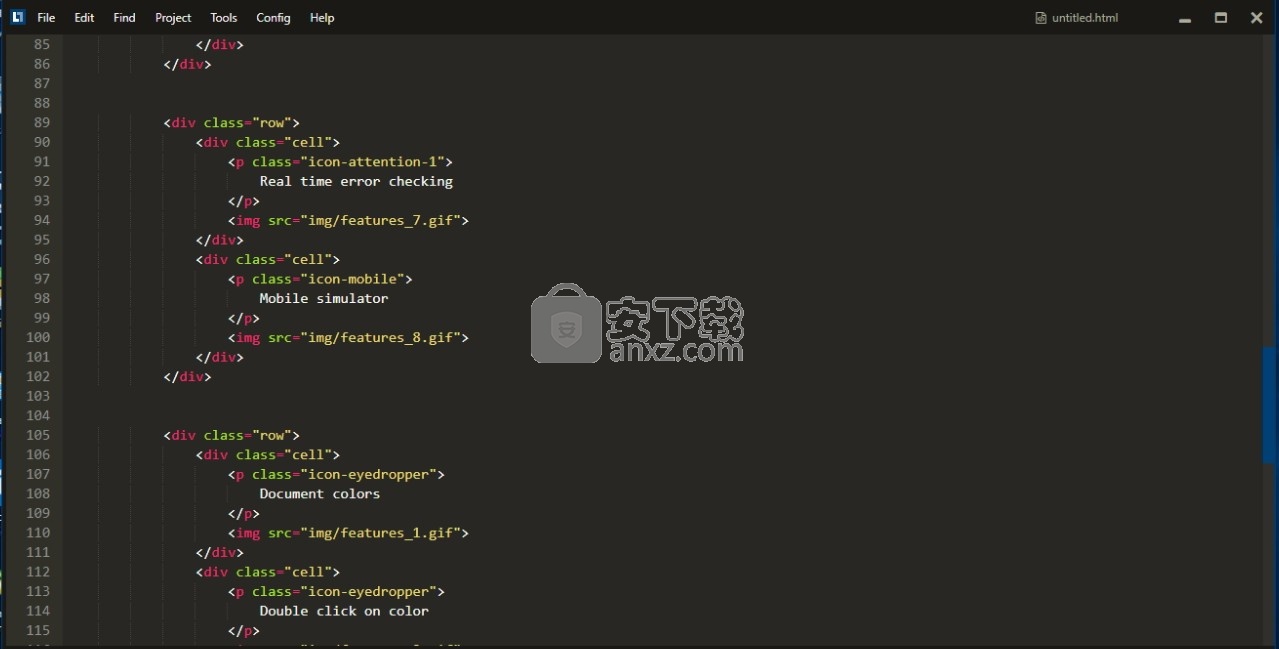Place cursor in 'Double click on color' text
1279x649 pixels.
pos(344,611)
